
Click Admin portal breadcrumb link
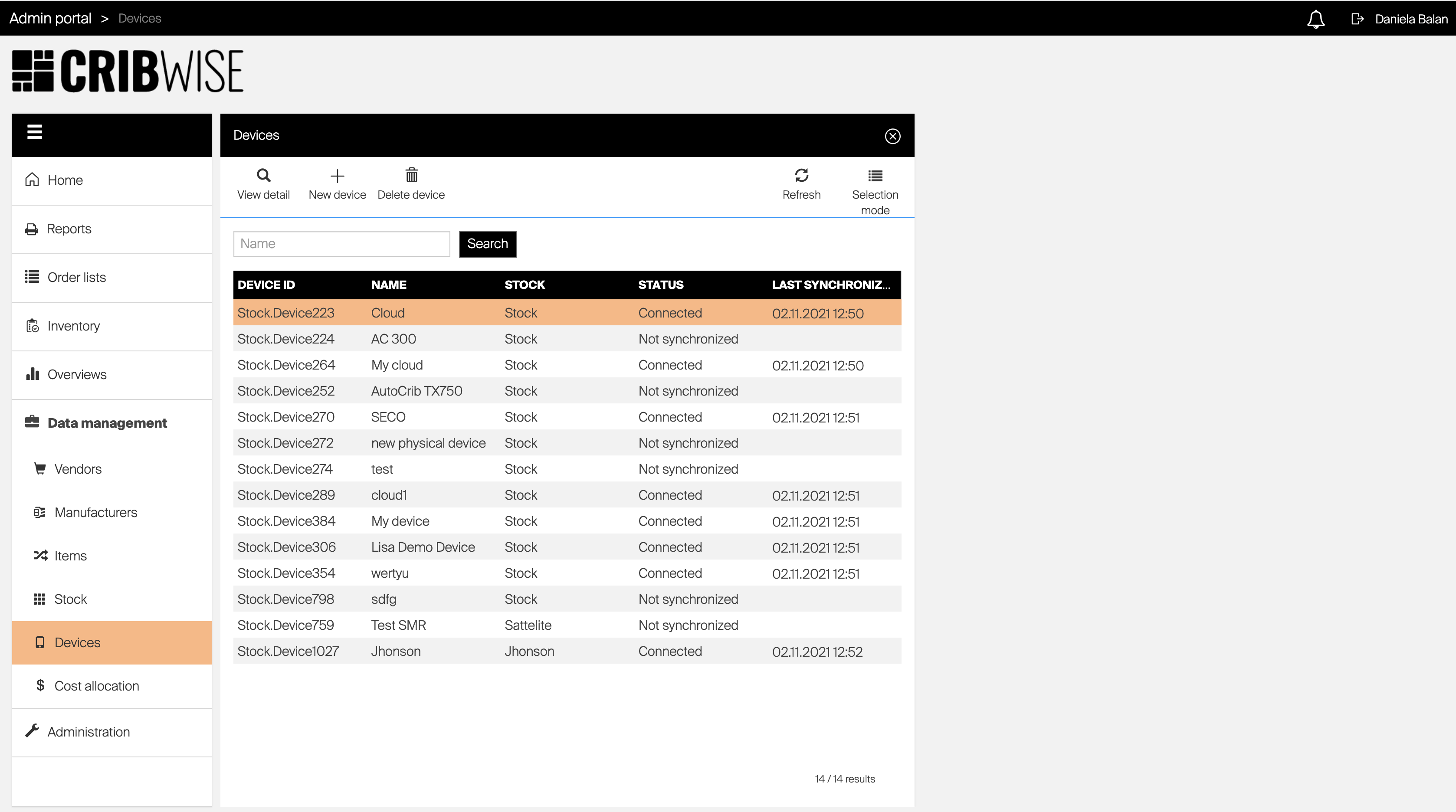pyautogui.click(x=50, y=19)
